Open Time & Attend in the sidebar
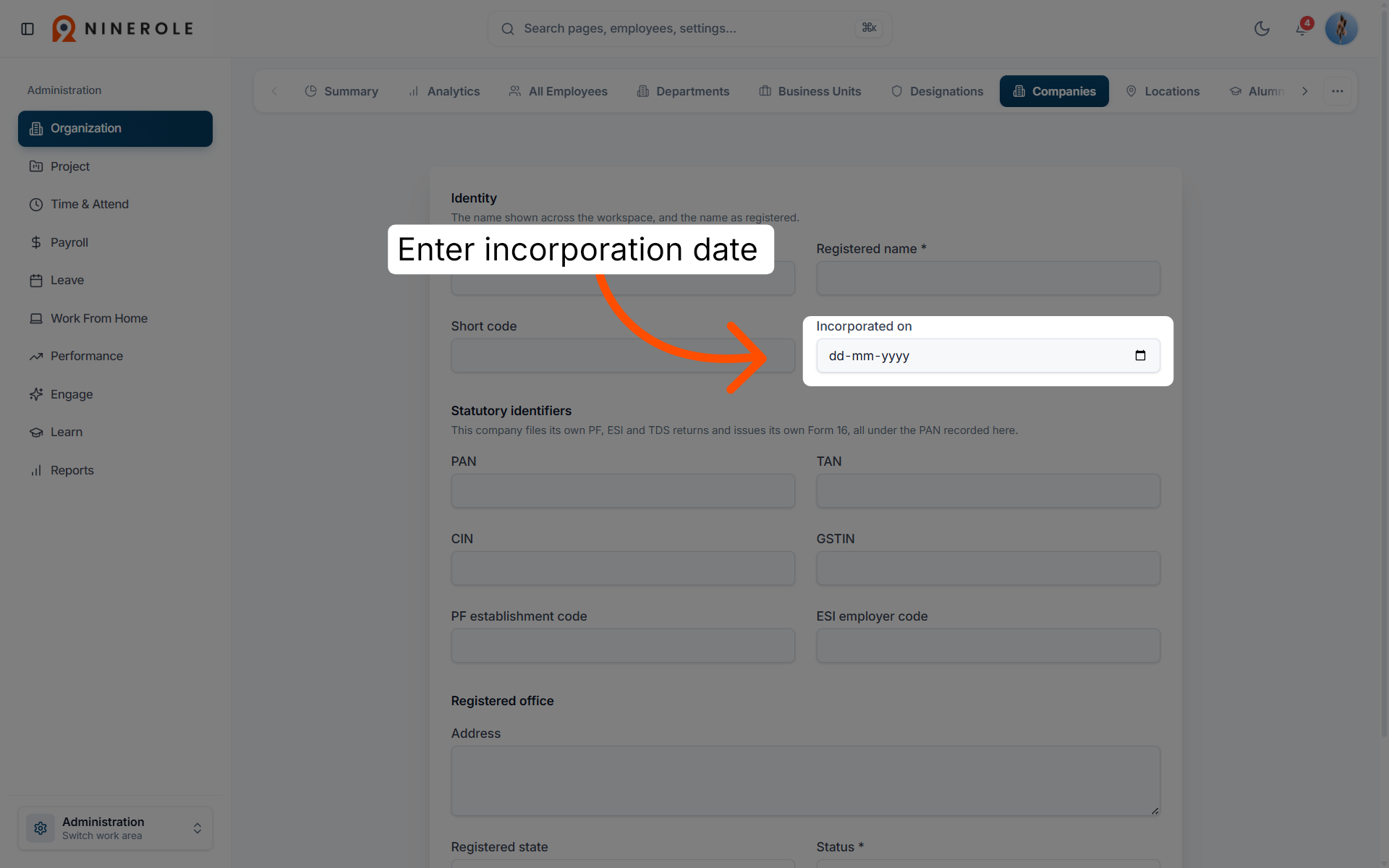This screenshot has width=1389, height=868. (116, 204)
